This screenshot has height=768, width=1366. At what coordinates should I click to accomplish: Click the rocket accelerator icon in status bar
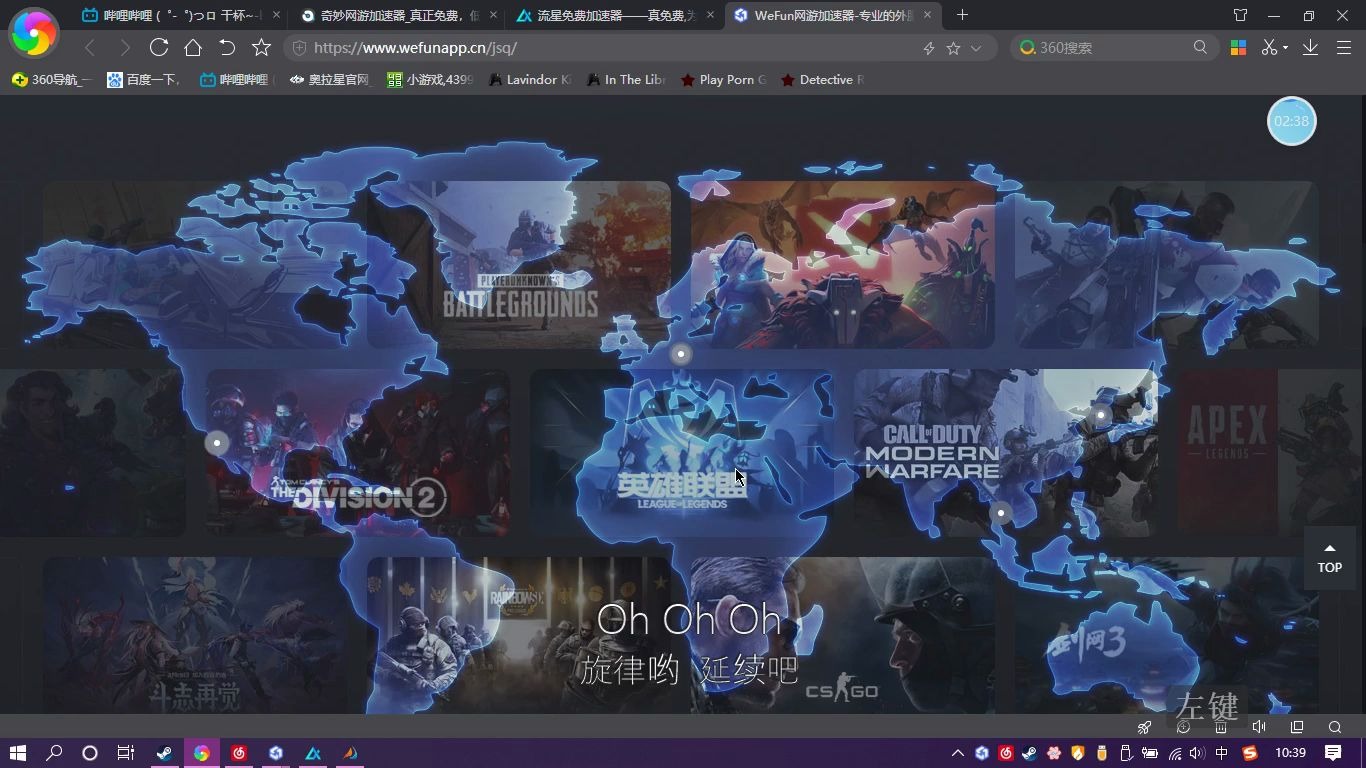point(1145,727)
